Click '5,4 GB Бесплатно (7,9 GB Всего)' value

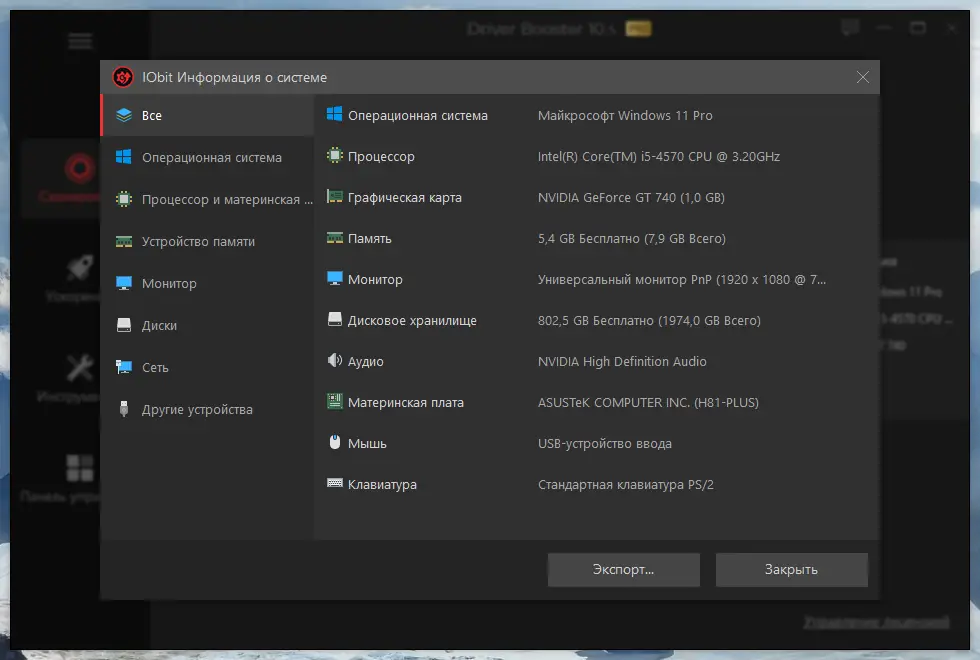pyautogui.click(x=632, y=239)
